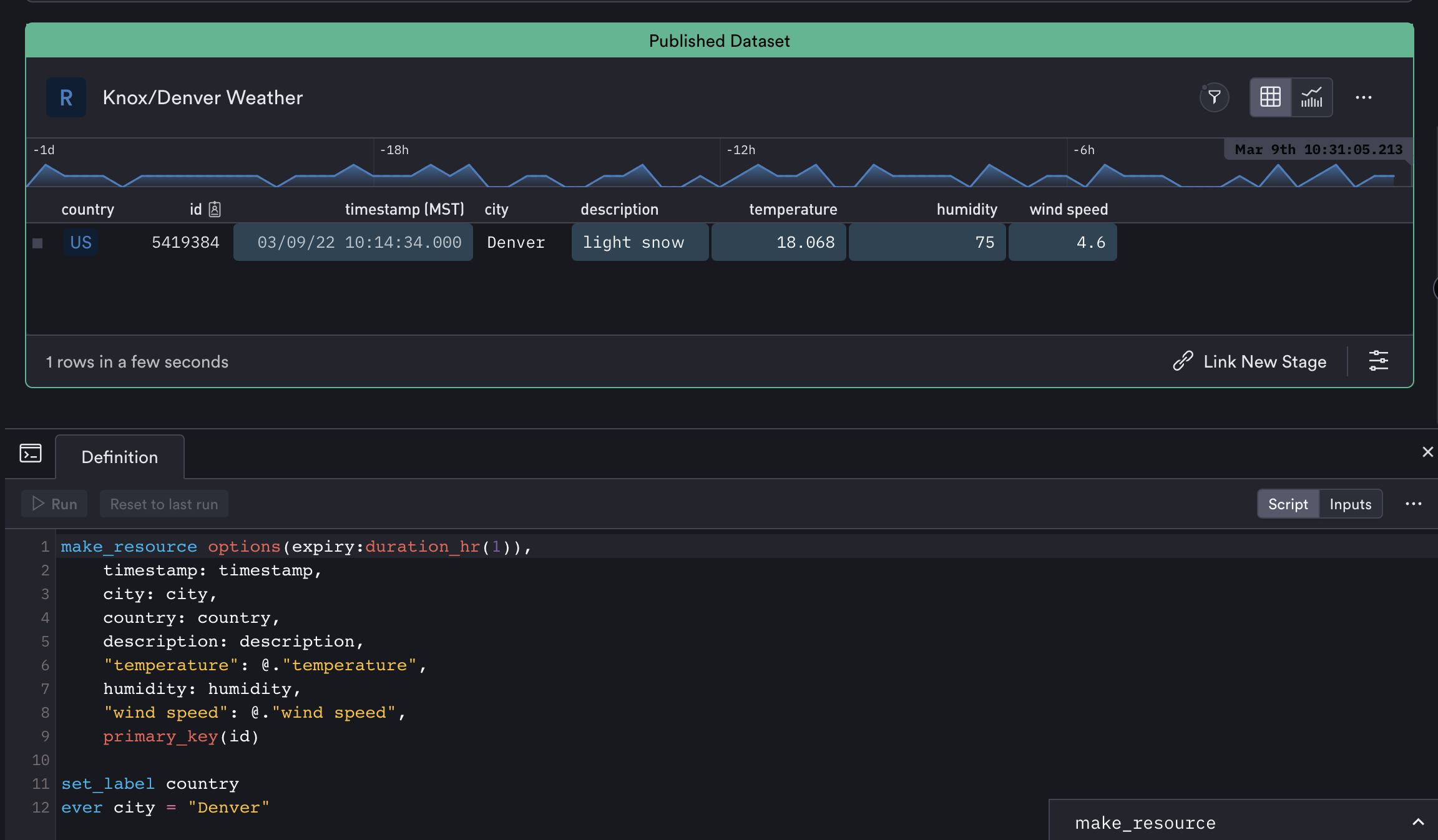Image resolution: width=1438 pixels, height=840 pixels.
Task: Click the make_resource help panel title
Action: 1145,823
